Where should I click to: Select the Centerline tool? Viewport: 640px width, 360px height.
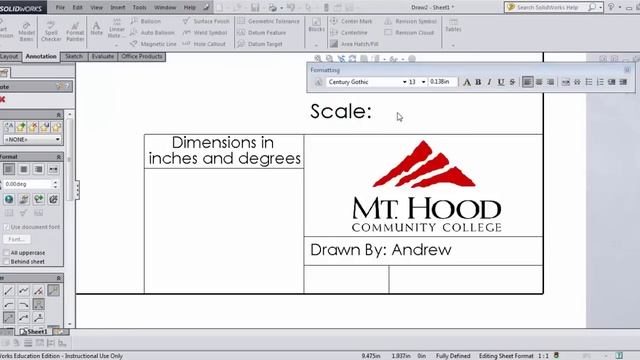(x=349, y=33)
